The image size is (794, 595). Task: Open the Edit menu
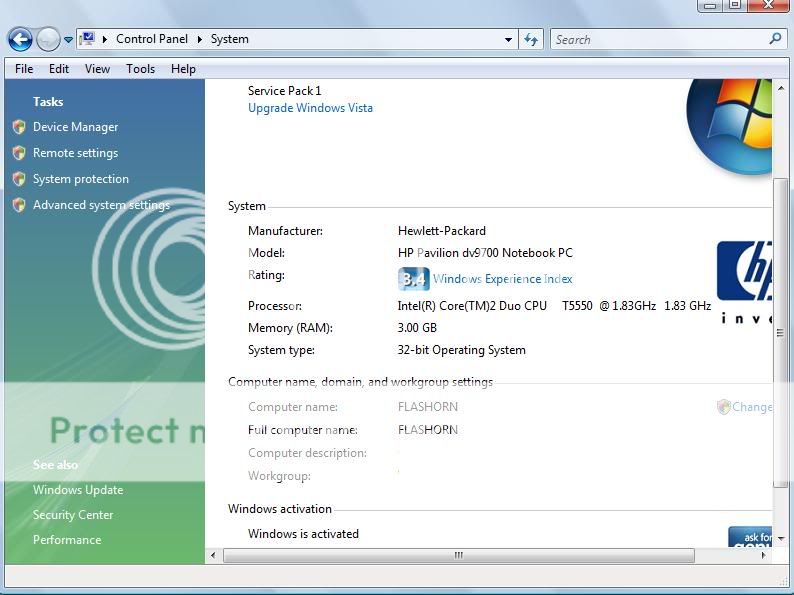[59, 69]
